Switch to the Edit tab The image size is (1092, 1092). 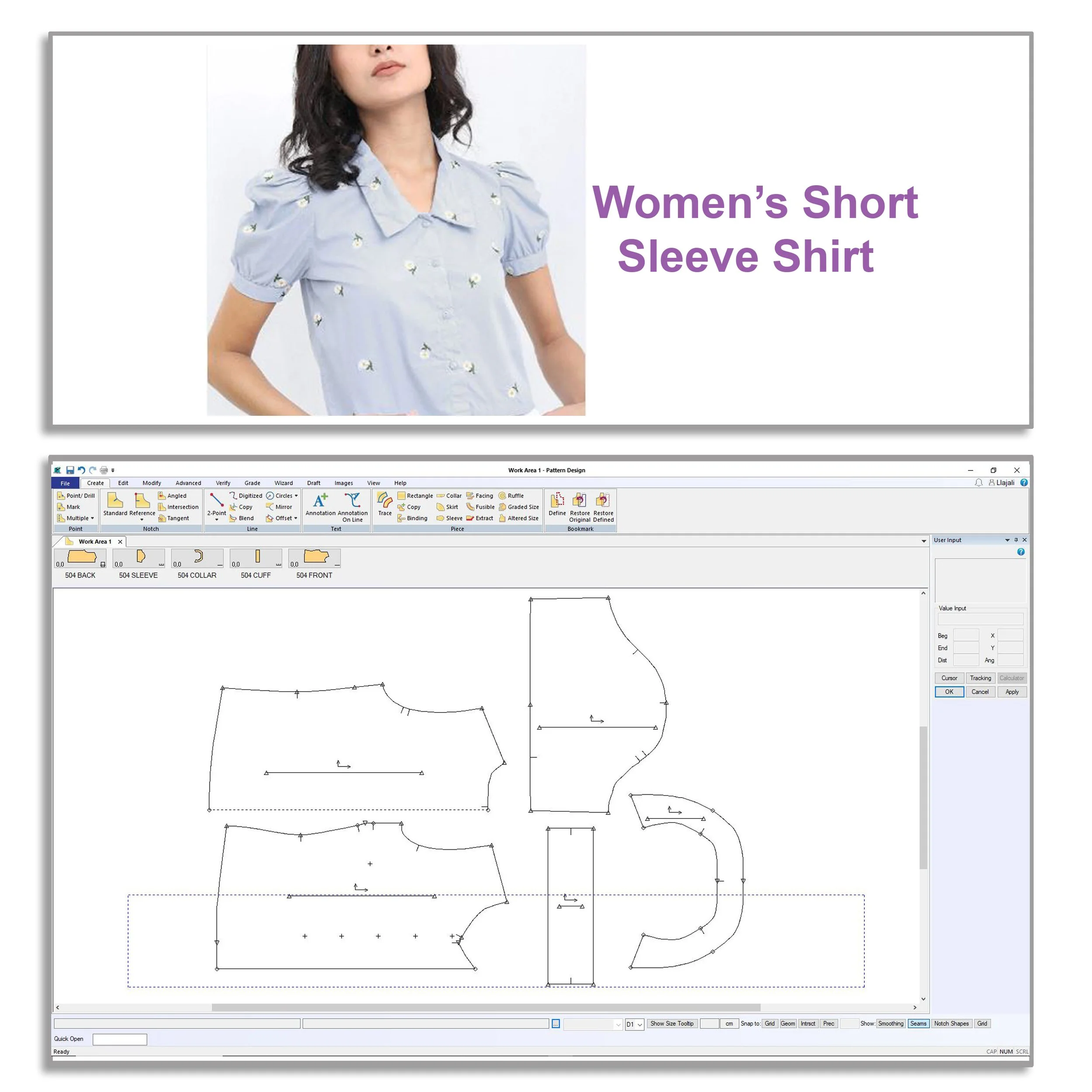tap(123, 483)
